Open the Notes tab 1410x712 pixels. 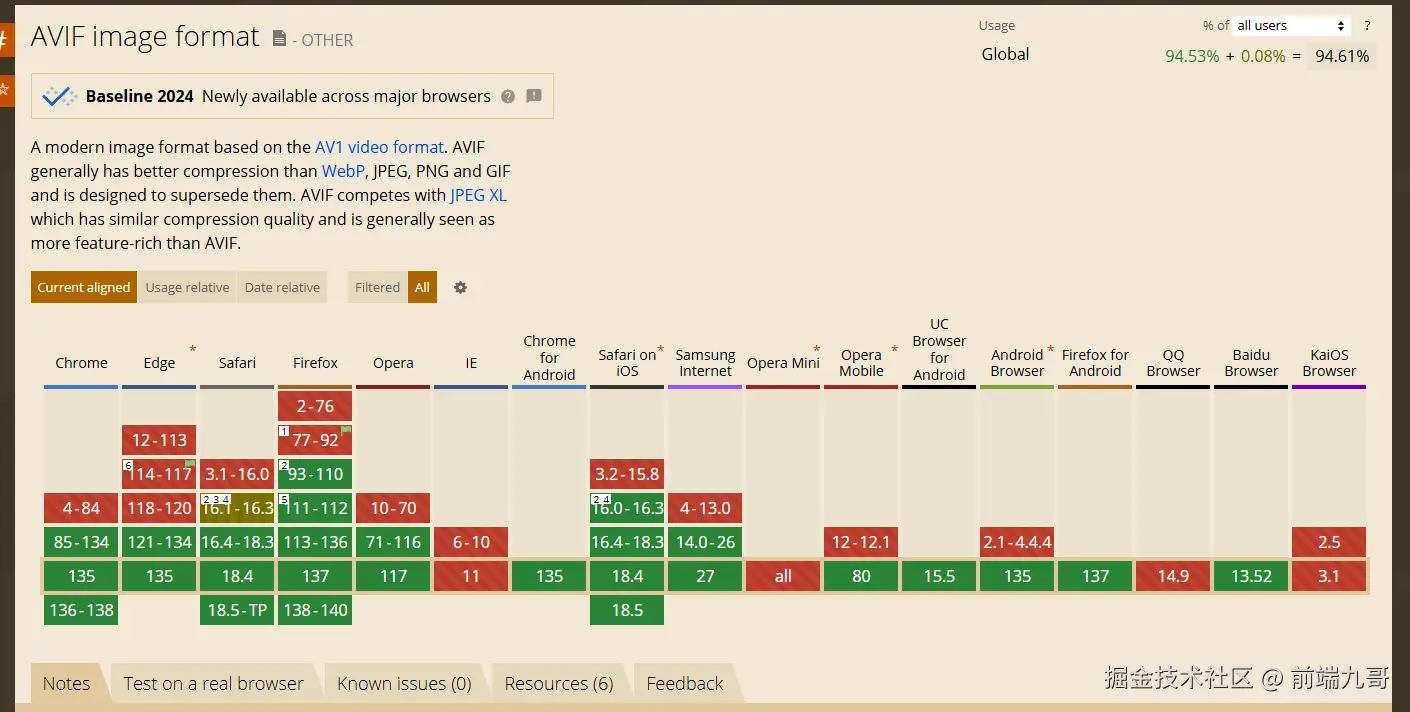tap(67, 684)
